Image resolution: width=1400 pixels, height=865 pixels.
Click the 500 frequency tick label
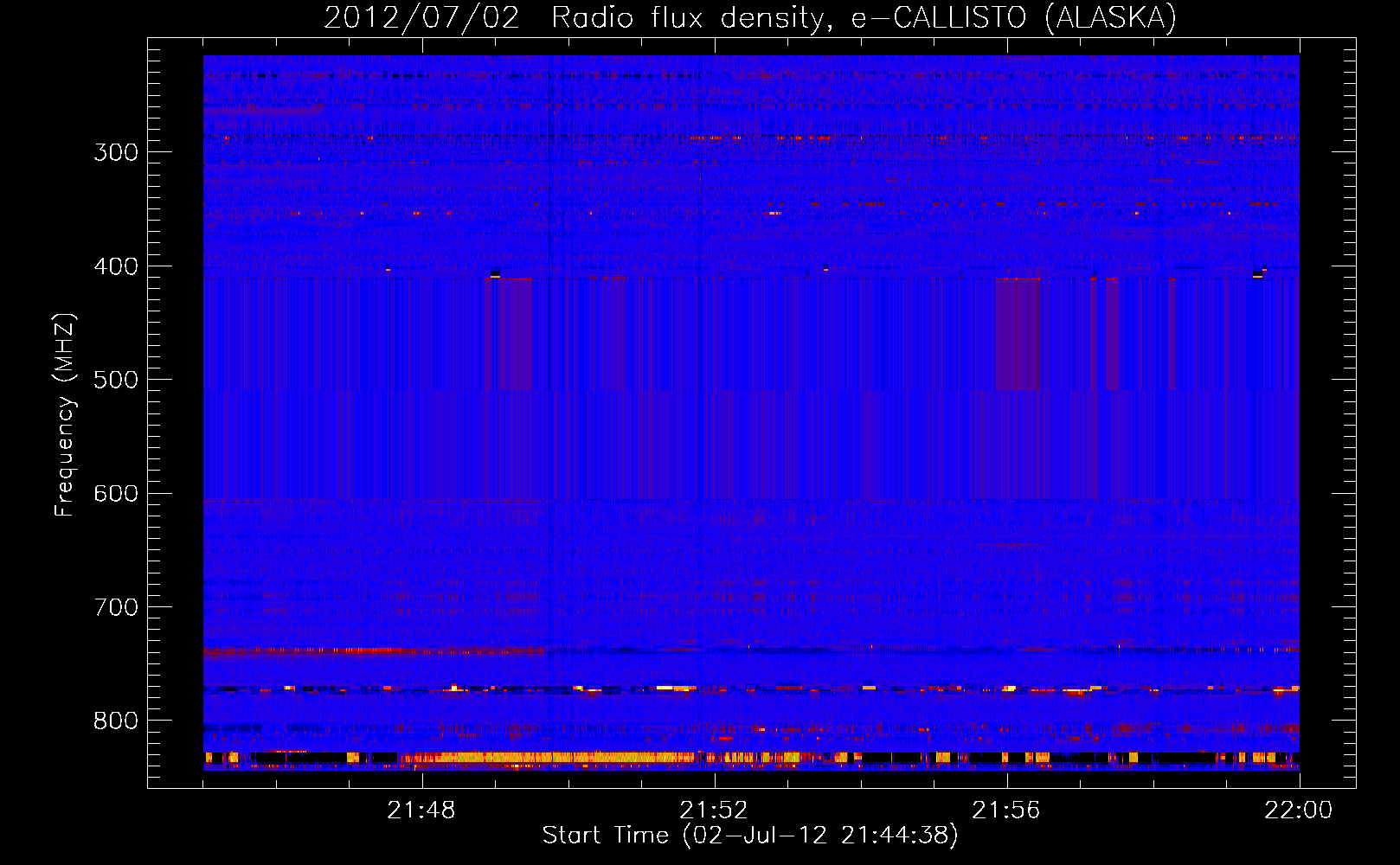point(116,380)
